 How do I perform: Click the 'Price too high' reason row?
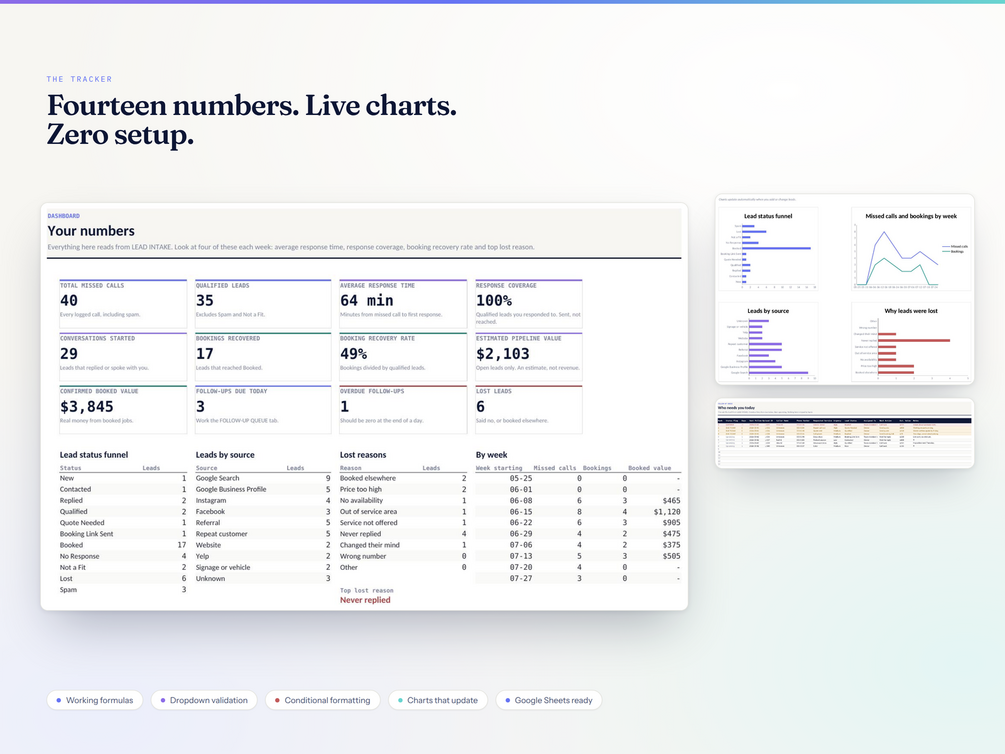(x=403, y=489)
